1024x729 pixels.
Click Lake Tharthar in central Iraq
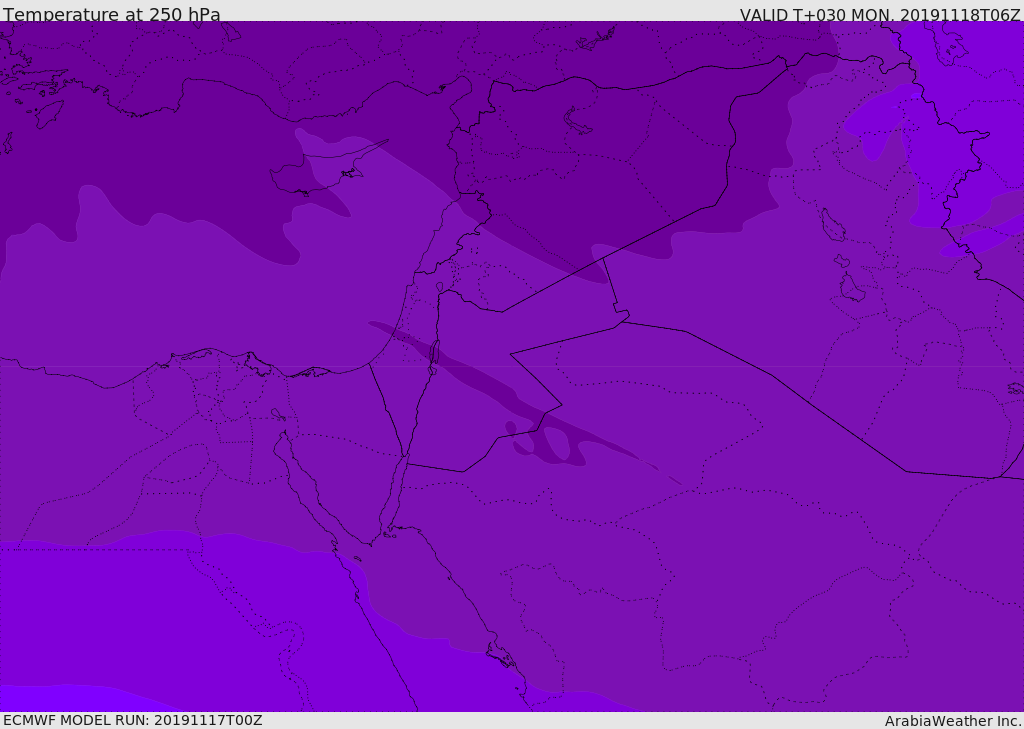click(832, 225)
